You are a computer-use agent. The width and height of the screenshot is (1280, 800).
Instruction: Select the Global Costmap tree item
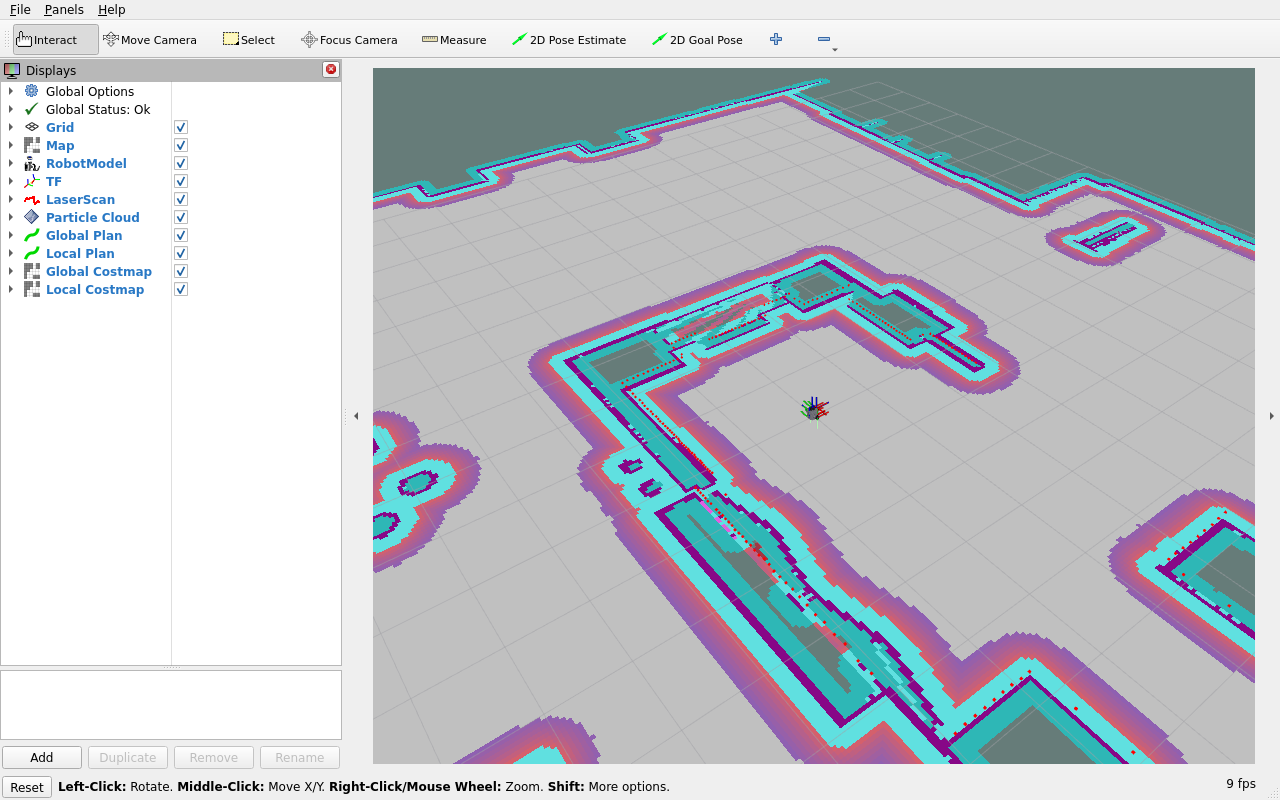(99, 271)
